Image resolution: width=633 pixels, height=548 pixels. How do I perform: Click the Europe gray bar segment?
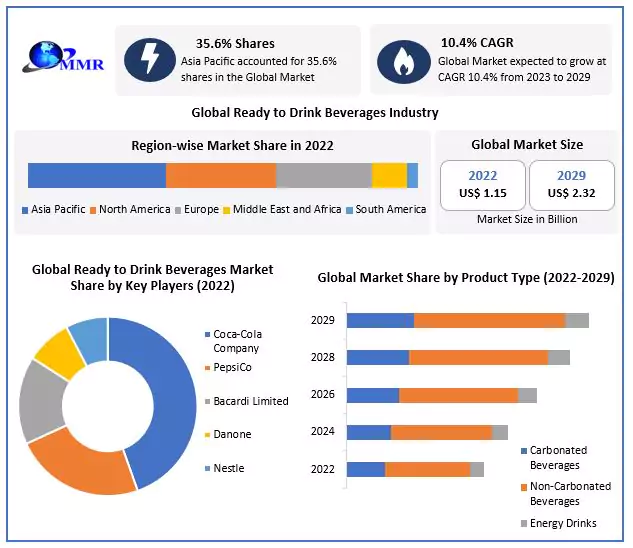tap(323, 175)
